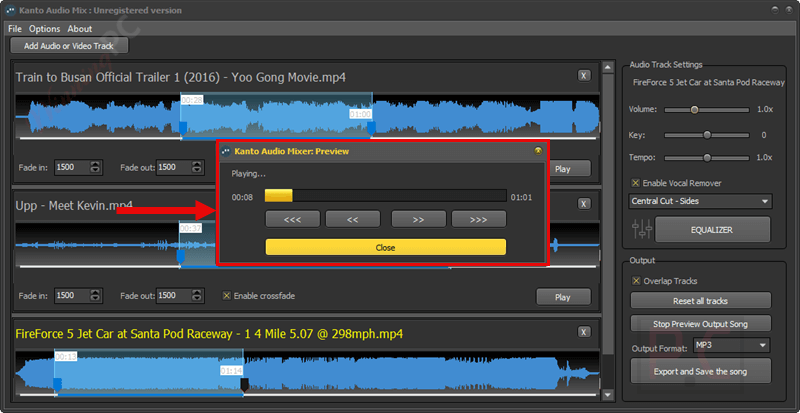The height and width of the screenshot is (413, 800).
Task: Close the Preview dialog with yellow Close button
Action: pyautogui.click(x=385, y=248)
